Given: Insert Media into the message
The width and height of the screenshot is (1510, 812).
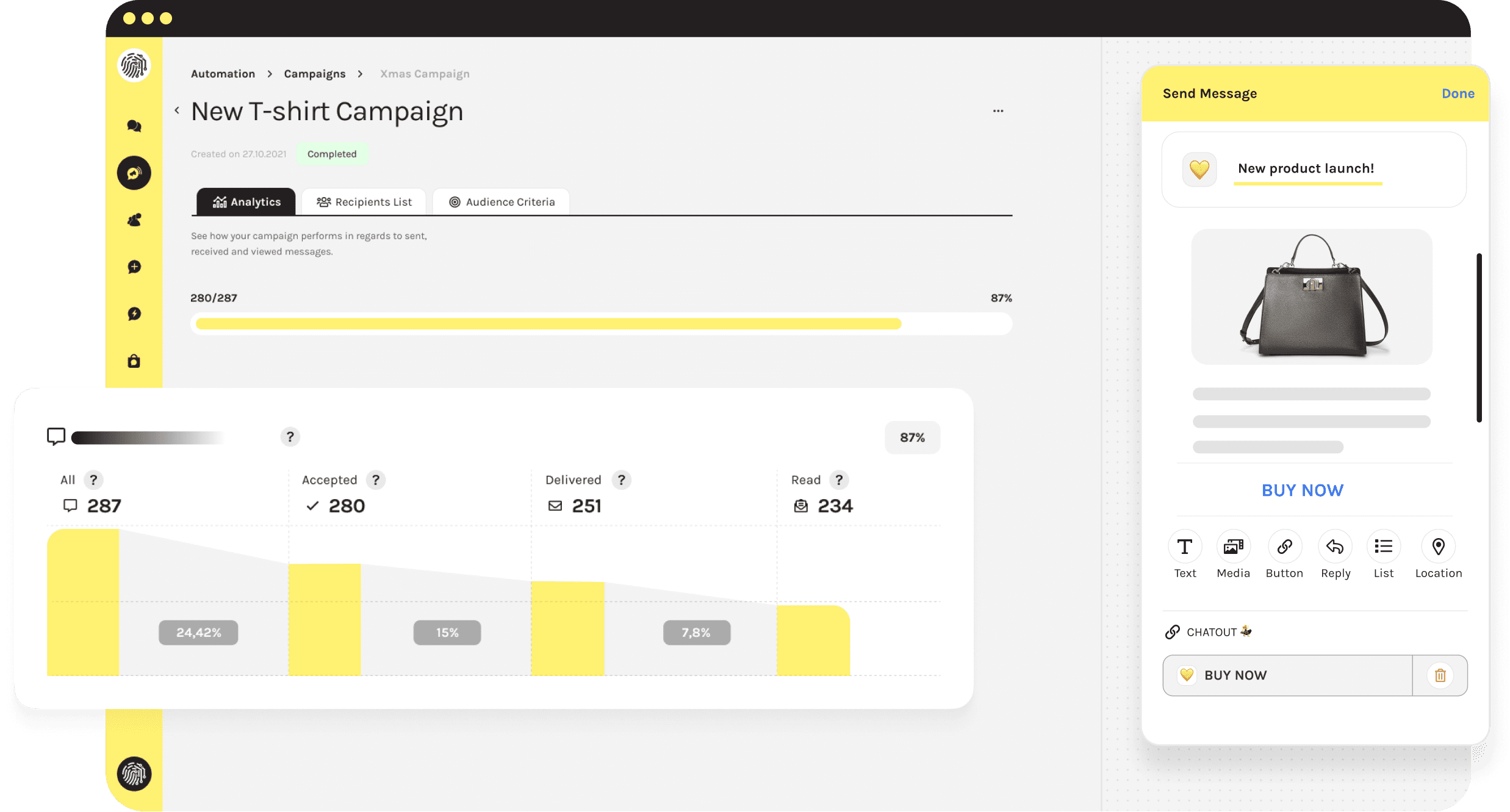Looking at the screenshot, I should coord(1233,547).
